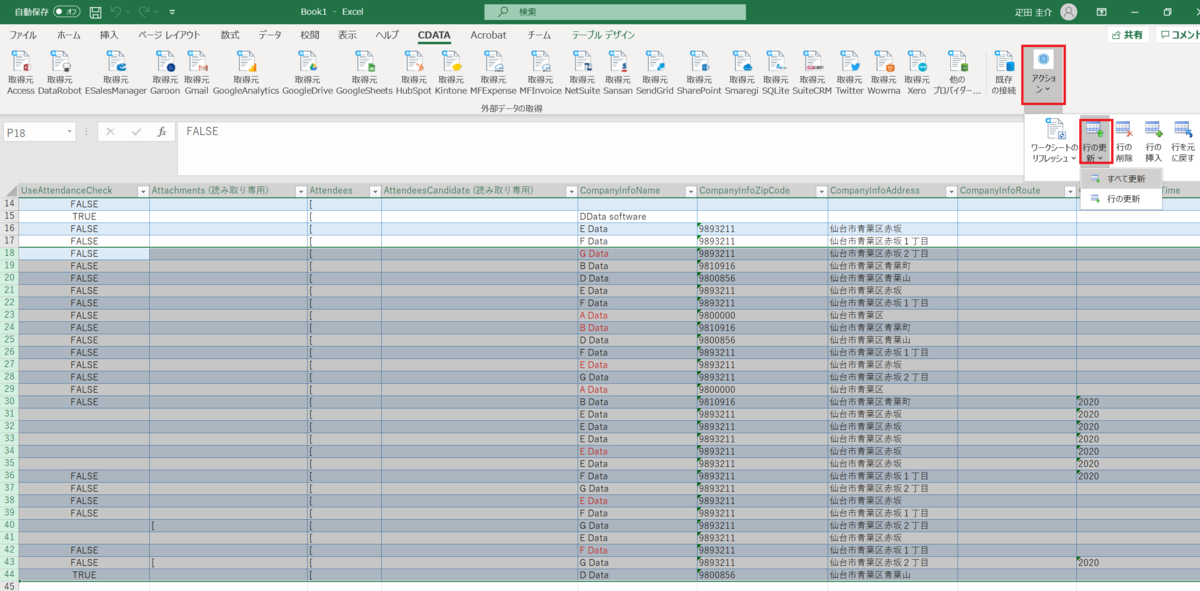
Task: Switch to テーブル デザイン ribbon tab
Action: pos(603,35)
